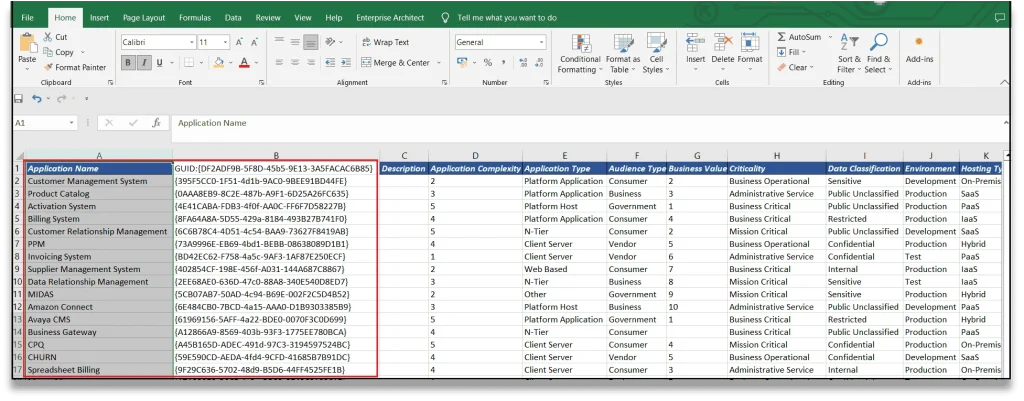Click Merge & Center
The width and height of the screenshot is (1024, 401).
396,63
